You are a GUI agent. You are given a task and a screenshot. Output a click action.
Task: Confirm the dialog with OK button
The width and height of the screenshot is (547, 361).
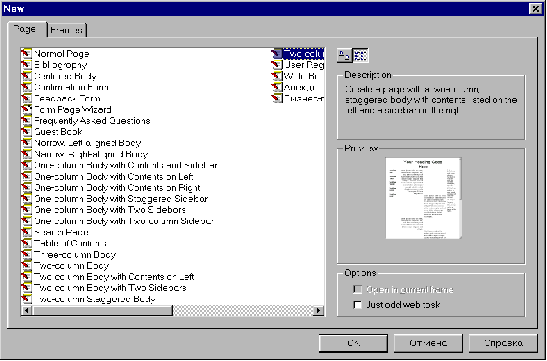point(353,343)
